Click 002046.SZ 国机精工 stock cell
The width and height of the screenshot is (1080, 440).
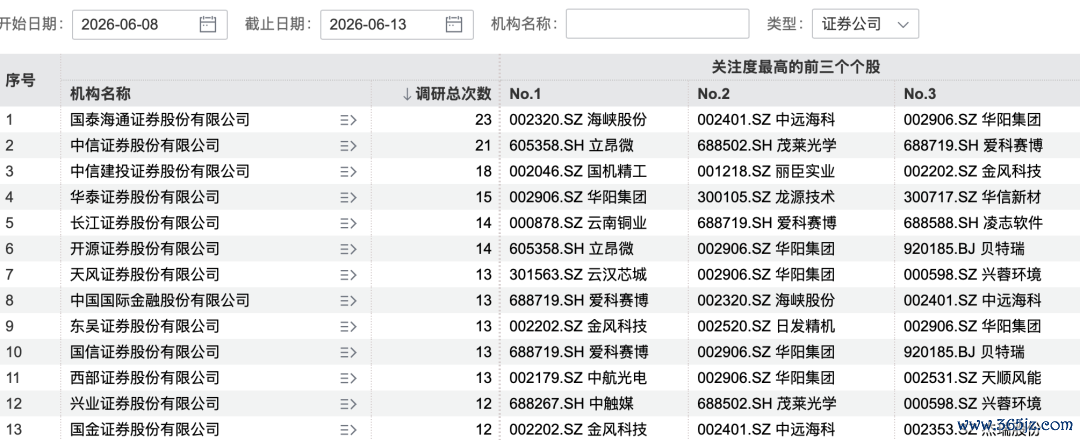(578, 171)
